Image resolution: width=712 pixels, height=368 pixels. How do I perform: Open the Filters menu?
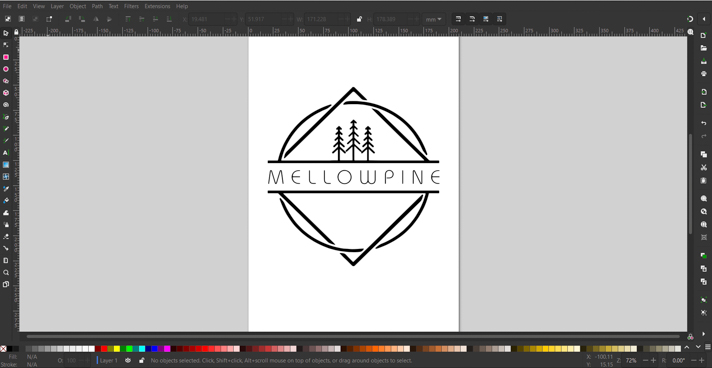pyautogui.click(x=131, y=6)
